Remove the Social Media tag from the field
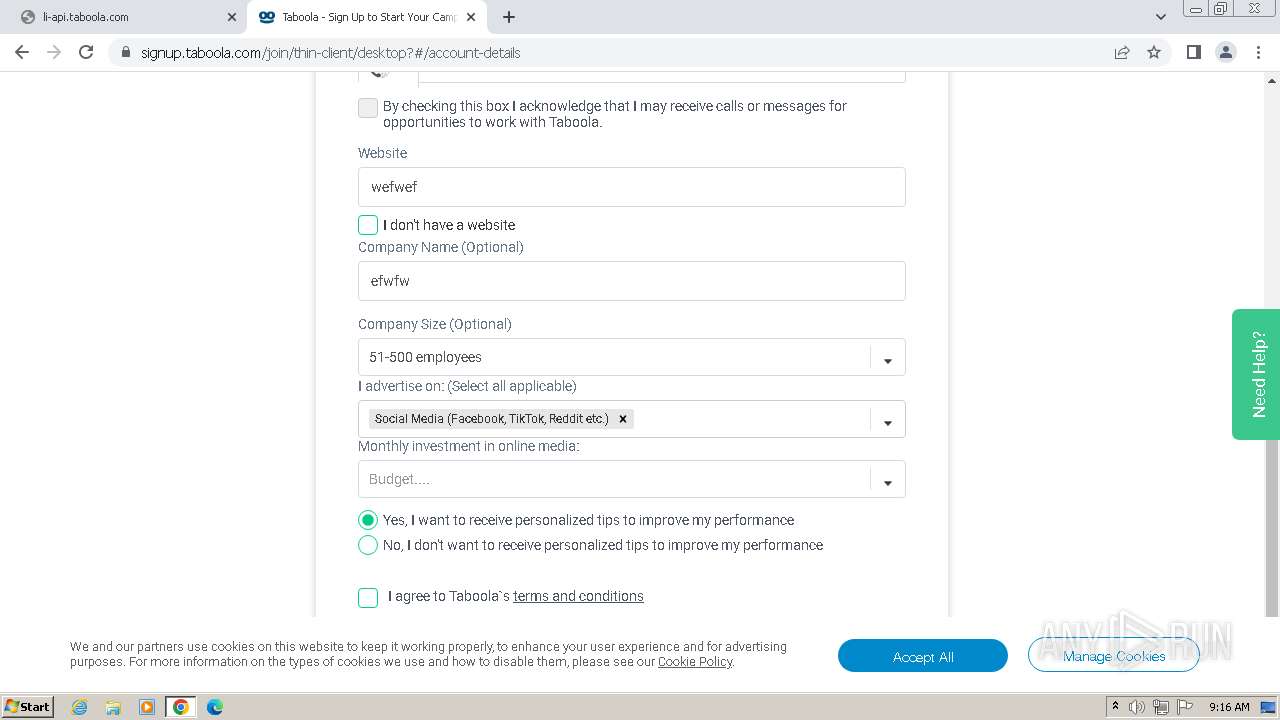The image size is (1280, 720). pyautogui.click(x=623, y=419)
